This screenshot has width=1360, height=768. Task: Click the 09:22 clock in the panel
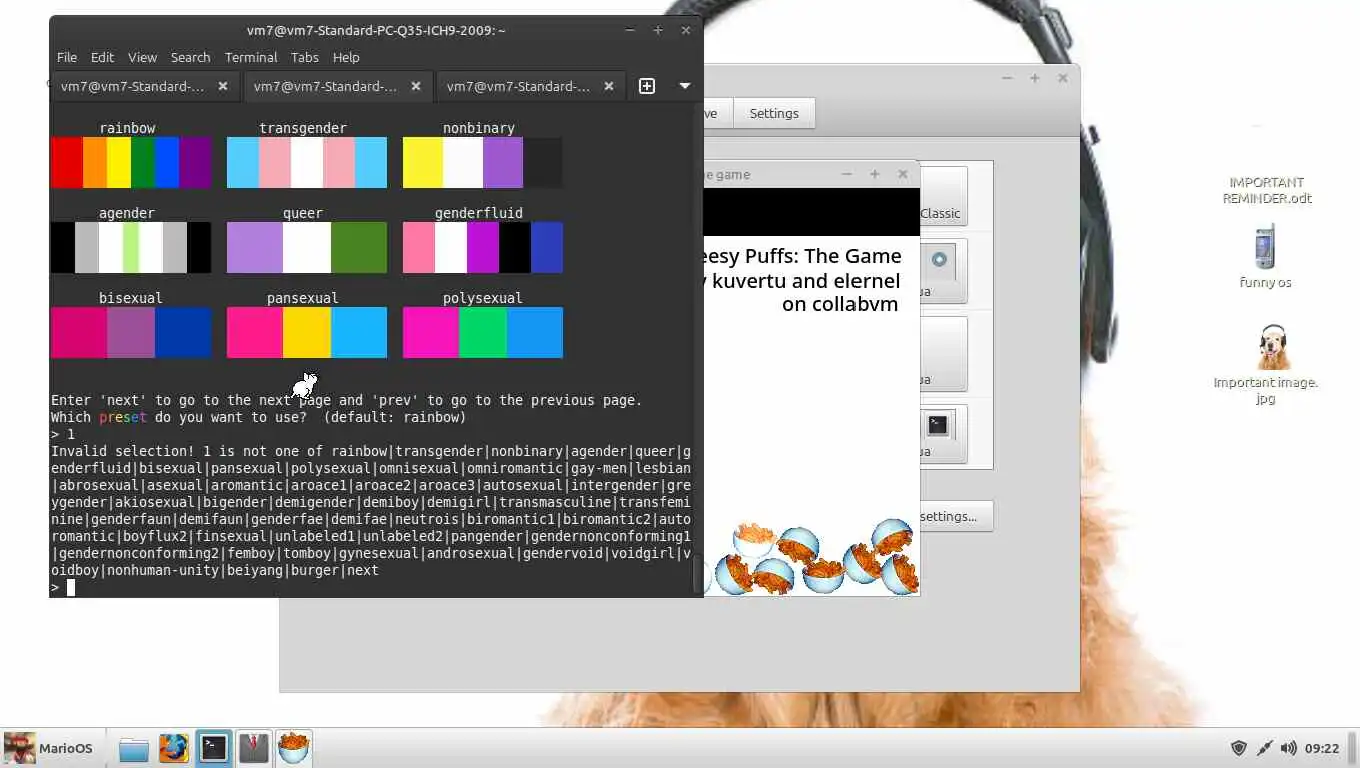[x=1322, y=748]
